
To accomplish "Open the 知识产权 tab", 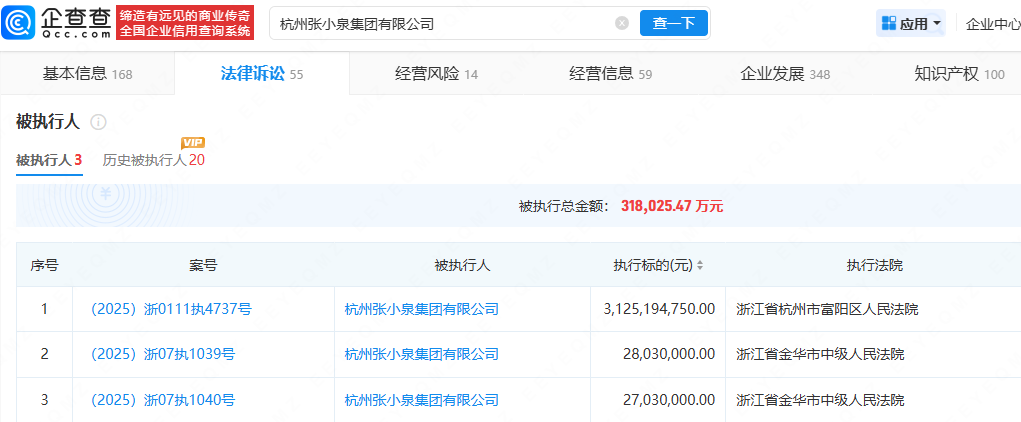I will point(958,74).
